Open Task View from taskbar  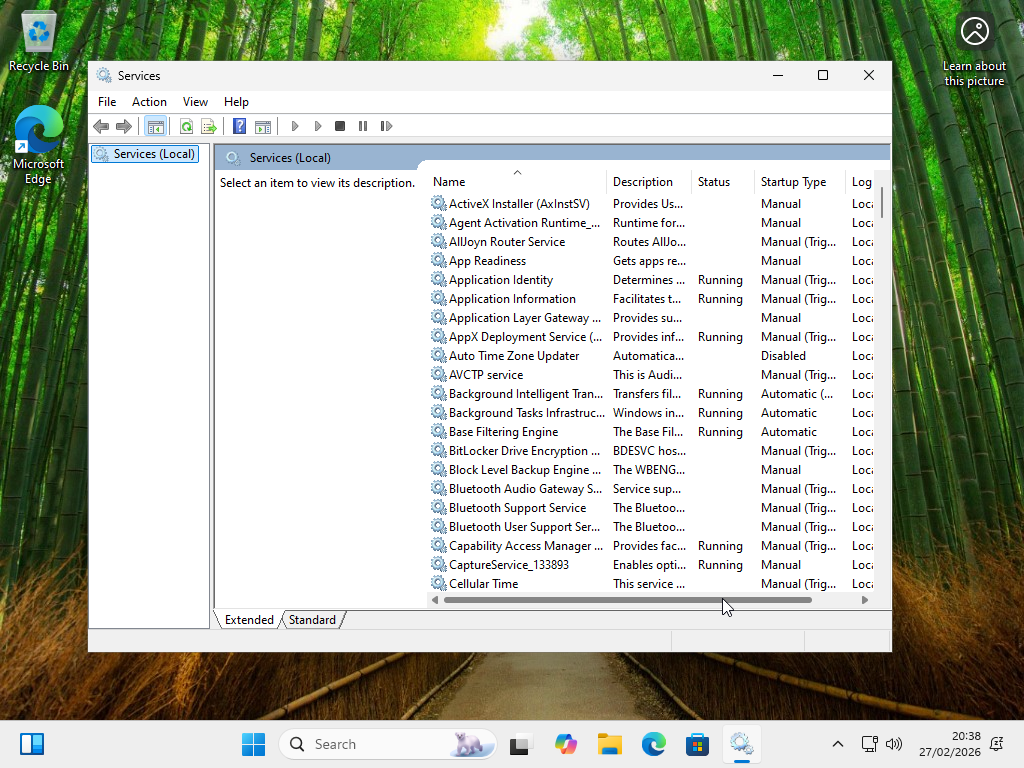click(x=520, y=744)
